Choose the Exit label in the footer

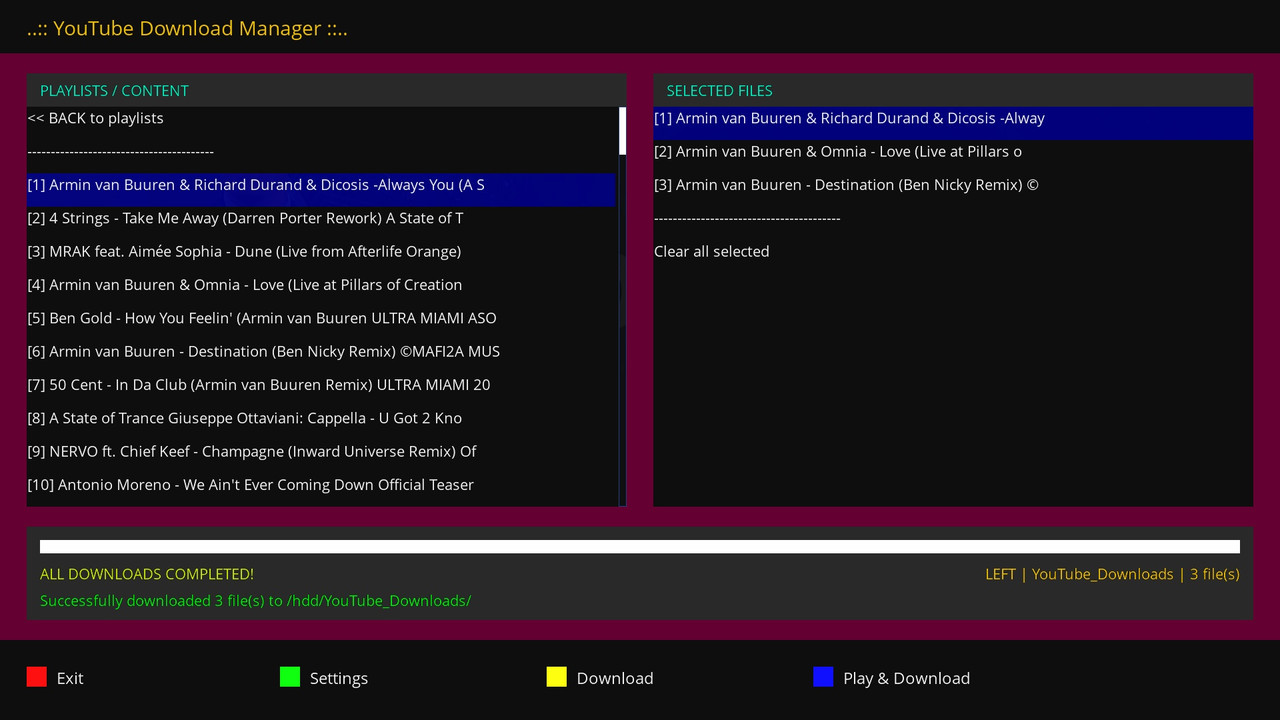click(x=70, y=678)
